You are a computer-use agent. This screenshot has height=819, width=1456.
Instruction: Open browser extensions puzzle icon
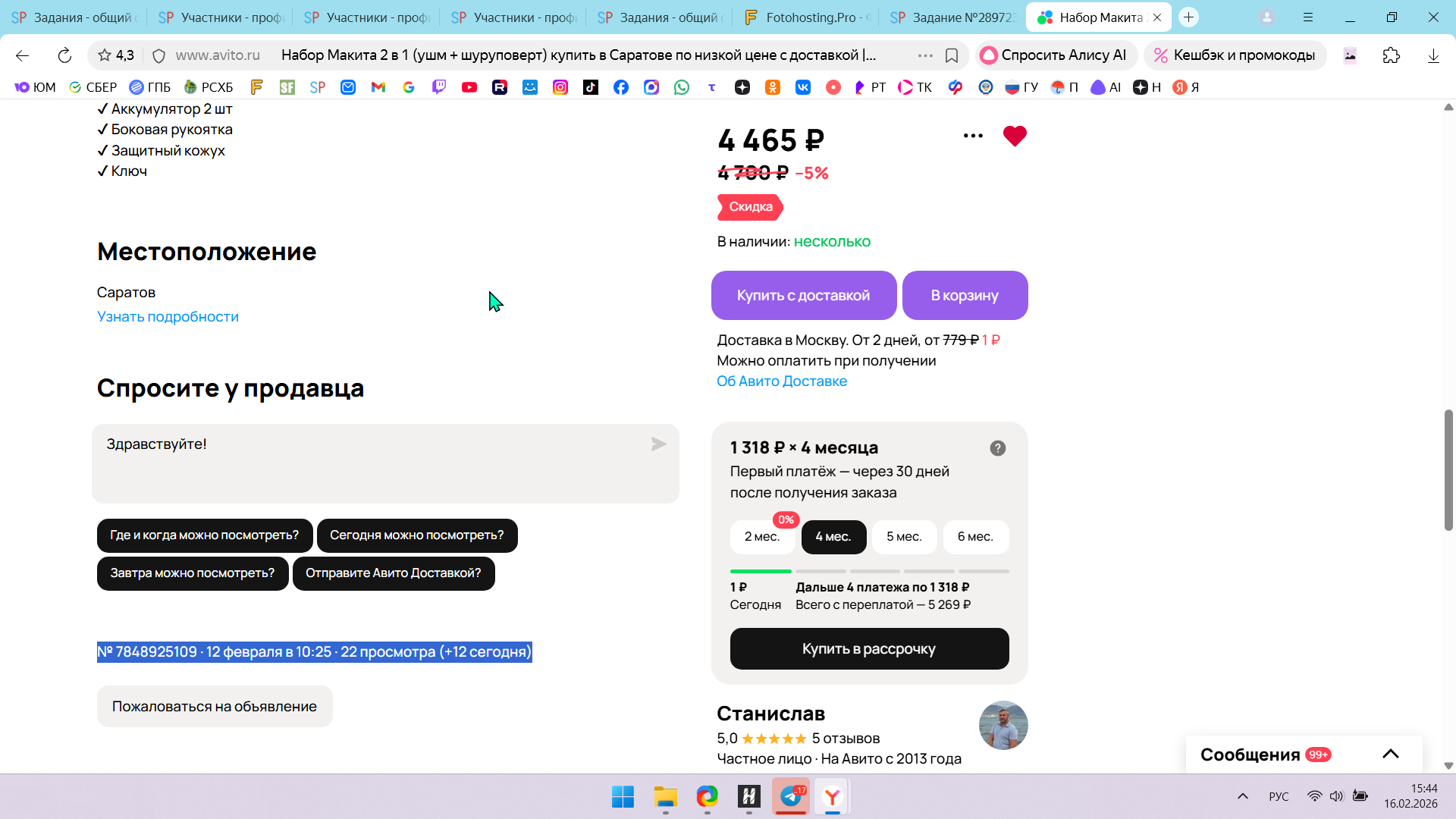tap(1391, 55)
